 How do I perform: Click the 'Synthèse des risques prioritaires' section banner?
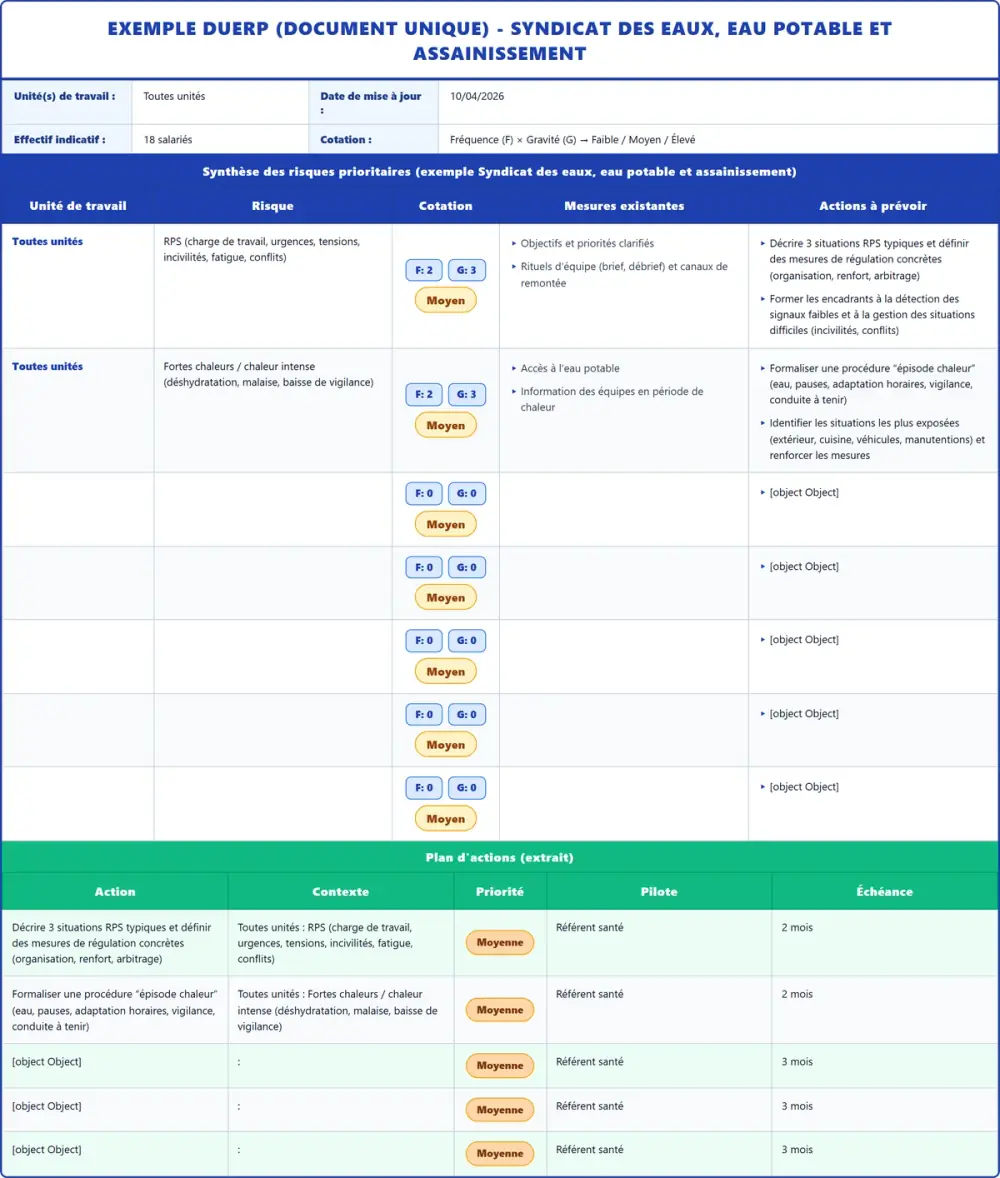point(500,171)
